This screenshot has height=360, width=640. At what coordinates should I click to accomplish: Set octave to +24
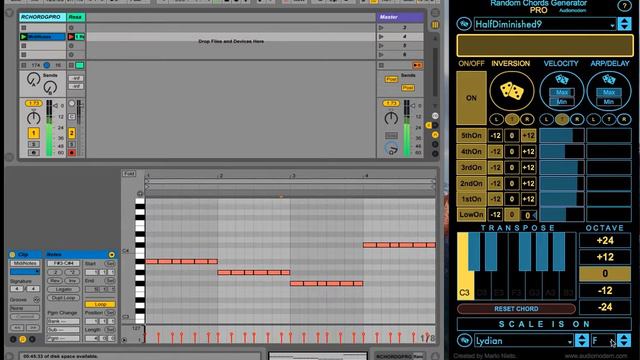coord(604,240)
